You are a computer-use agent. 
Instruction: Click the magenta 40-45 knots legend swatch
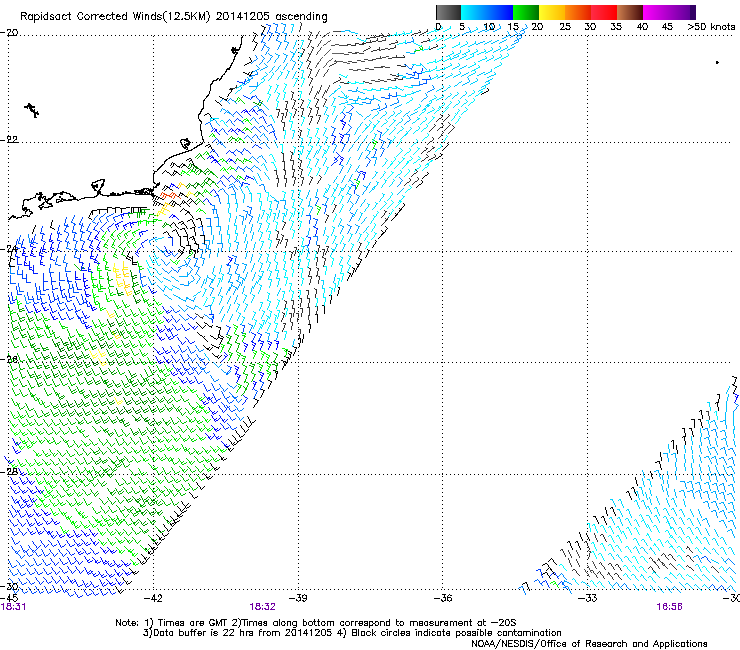(x=656, y=12)
